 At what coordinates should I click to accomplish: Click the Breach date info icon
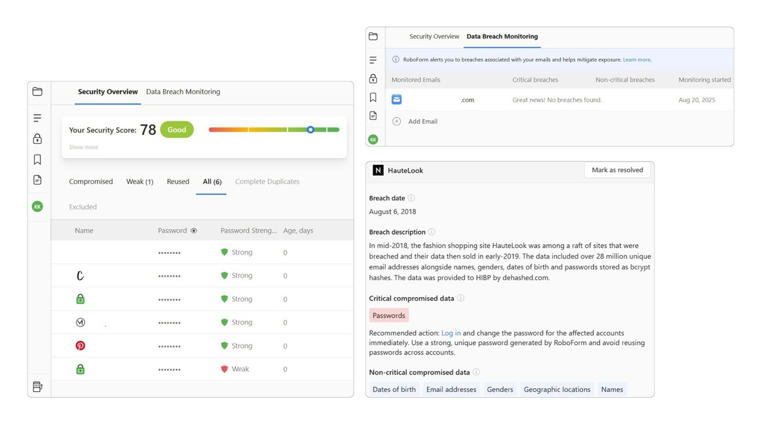click(411, 198)
